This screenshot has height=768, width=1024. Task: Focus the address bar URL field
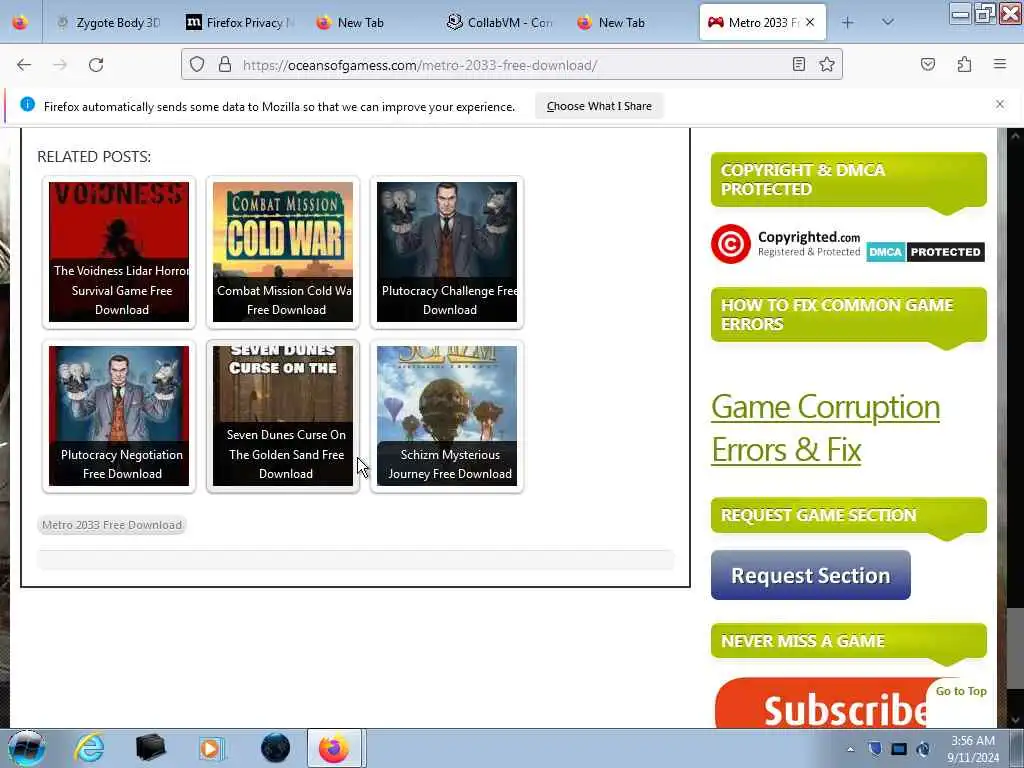(509, 65)
